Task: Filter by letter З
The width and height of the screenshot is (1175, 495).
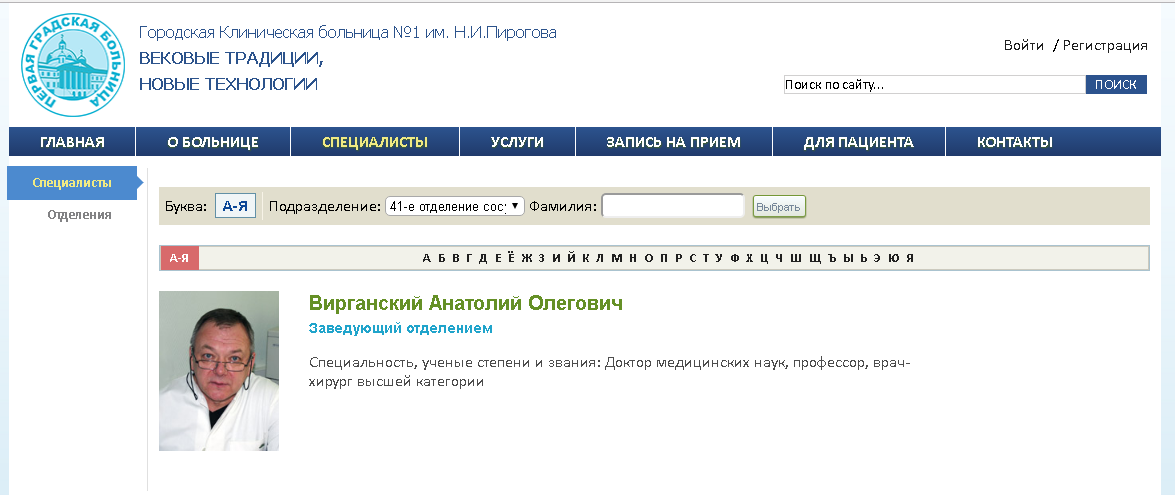Action: coord(541,258)
